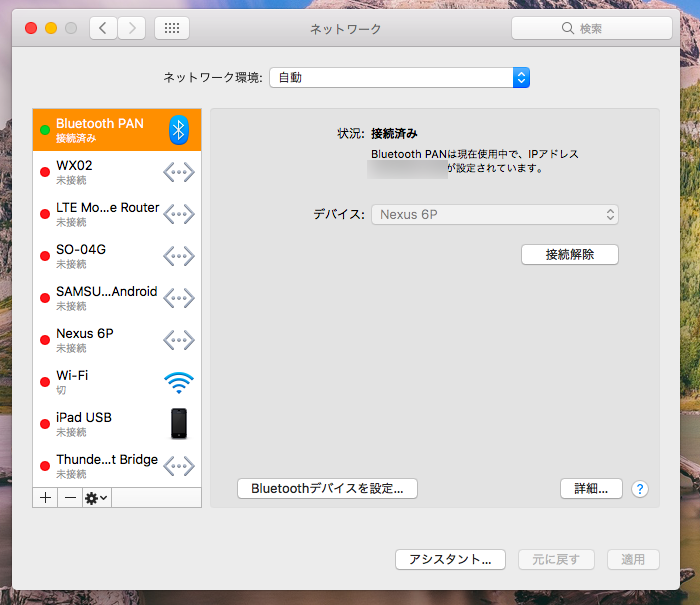Click the アシスタント button

click(450, 559)
